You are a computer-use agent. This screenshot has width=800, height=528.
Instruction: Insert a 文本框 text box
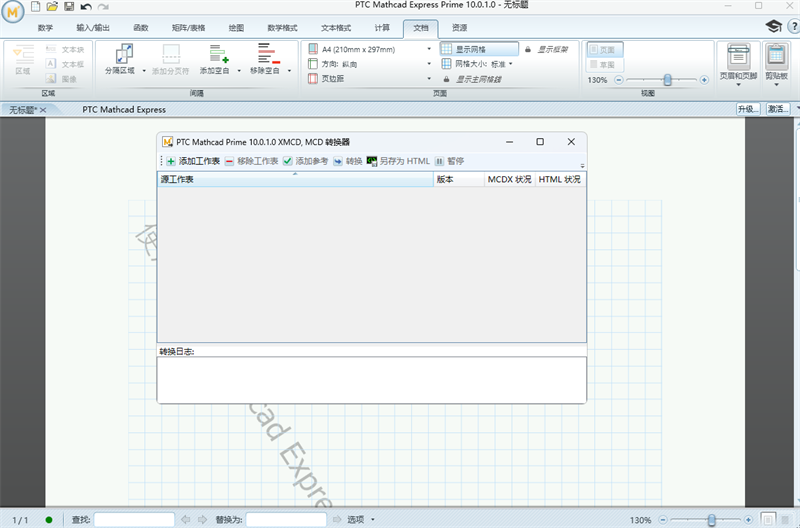click(65, 64)
